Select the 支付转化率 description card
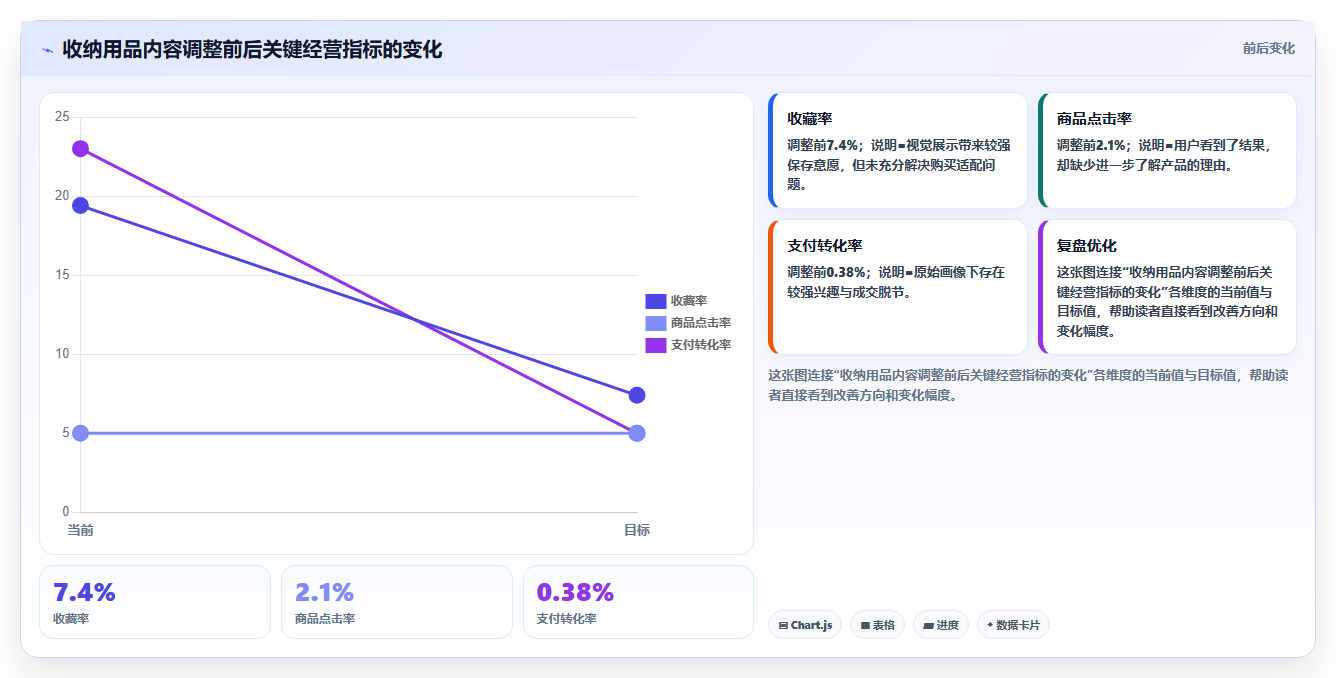The height and width of the screenshot is (678, 1336). point(898,287)
